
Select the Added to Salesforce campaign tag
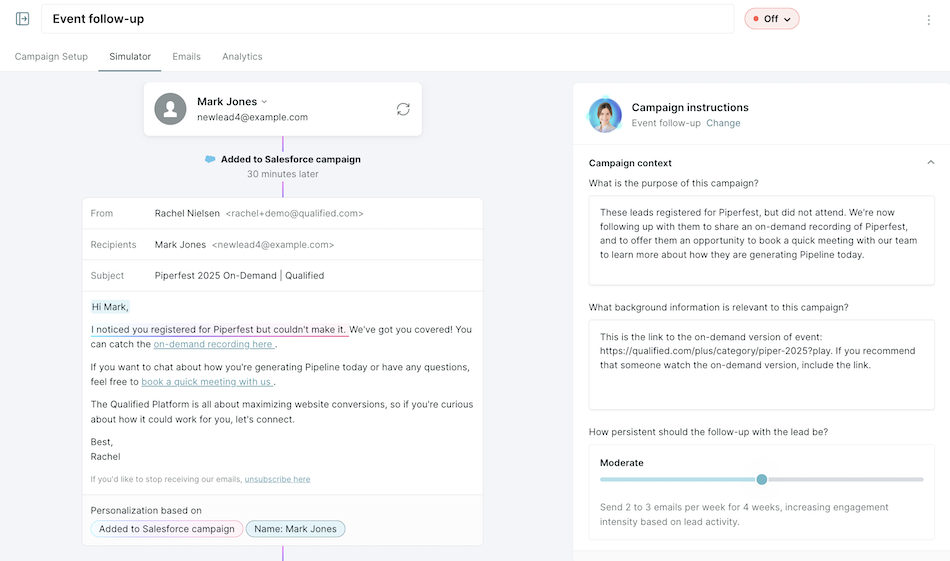167,529
